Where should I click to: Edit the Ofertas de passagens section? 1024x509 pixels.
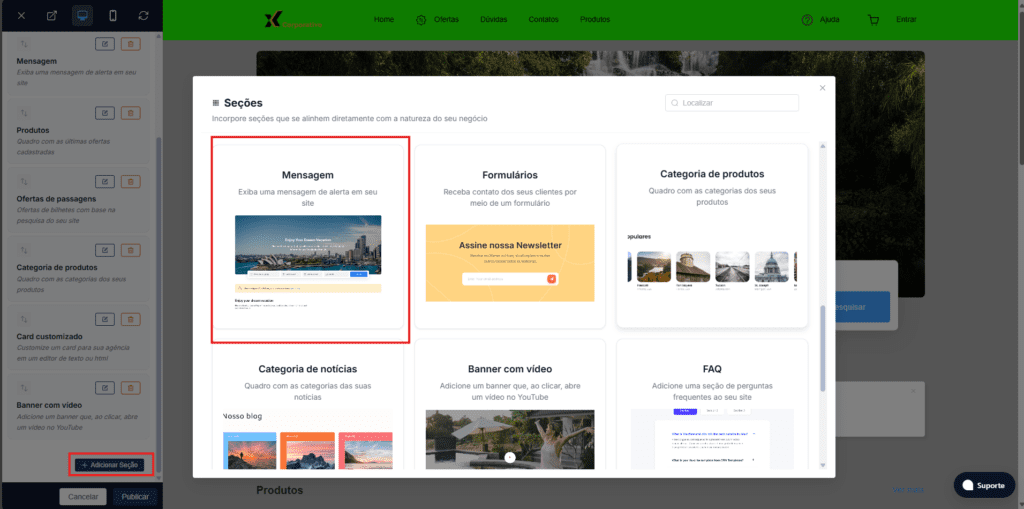point(104,181)
